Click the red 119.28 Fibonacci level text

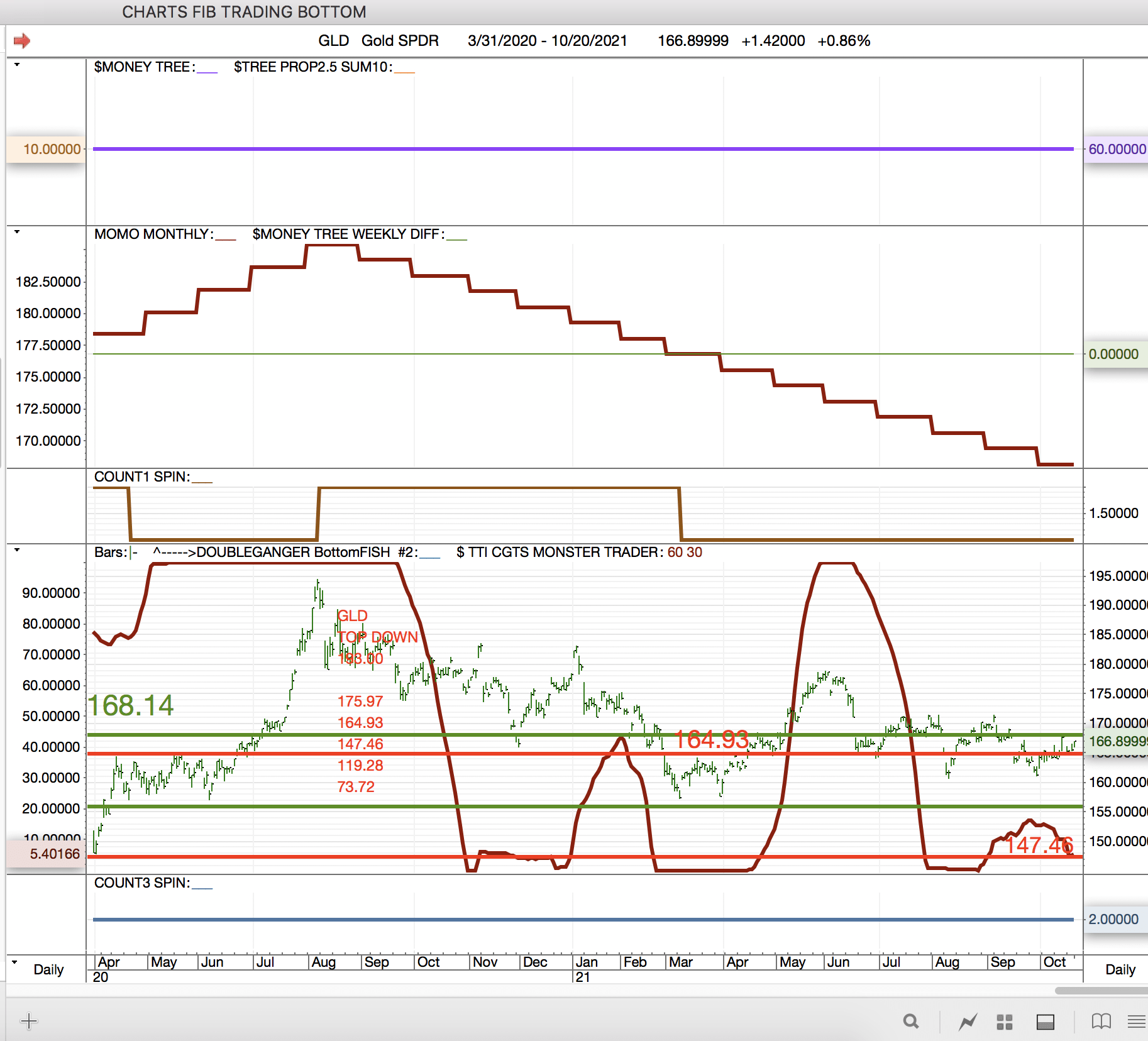pyautogui.click(x=360, y=766)
